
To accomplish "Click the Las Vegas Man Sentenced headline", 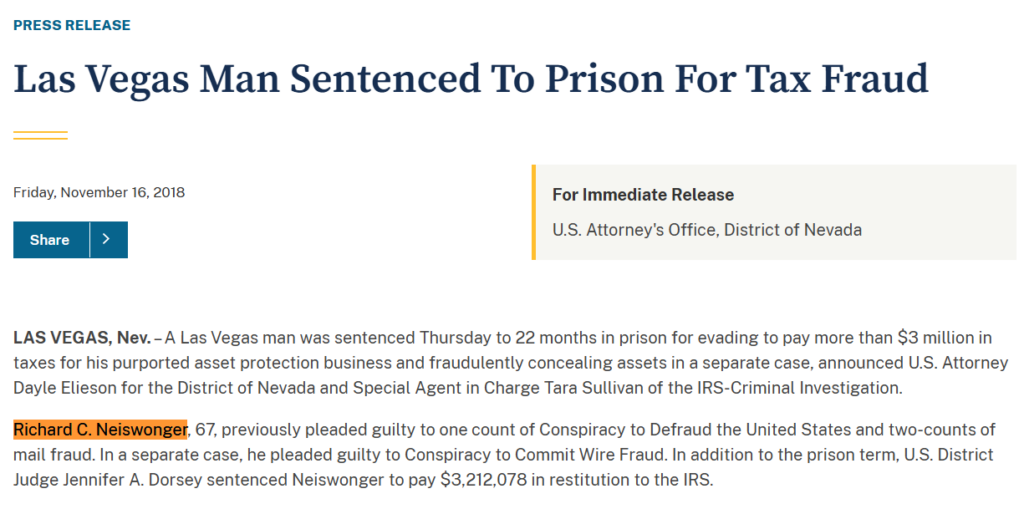I will pyautogui.click(x=471, y=79).
